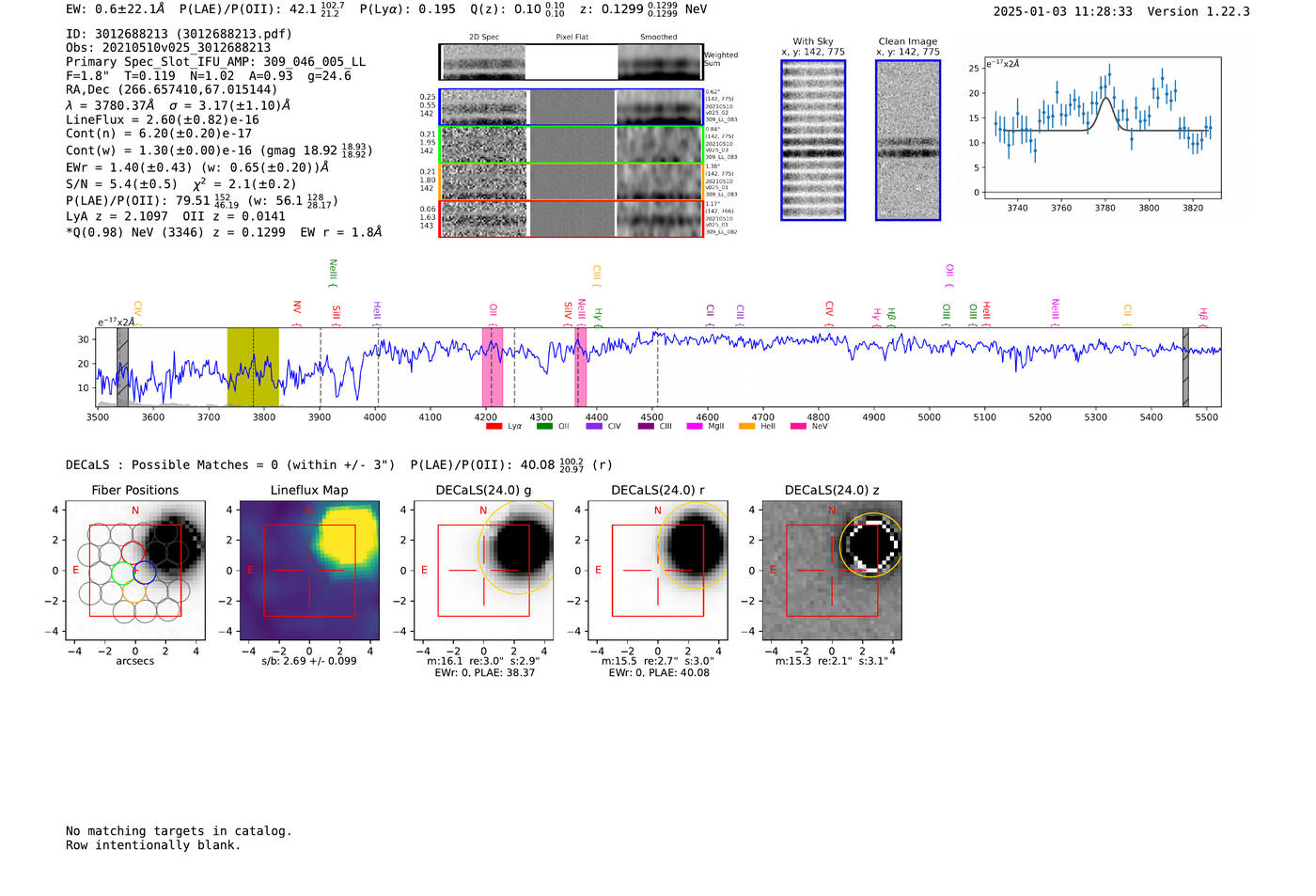Click the "No matching targets in catalog." text

179,831
